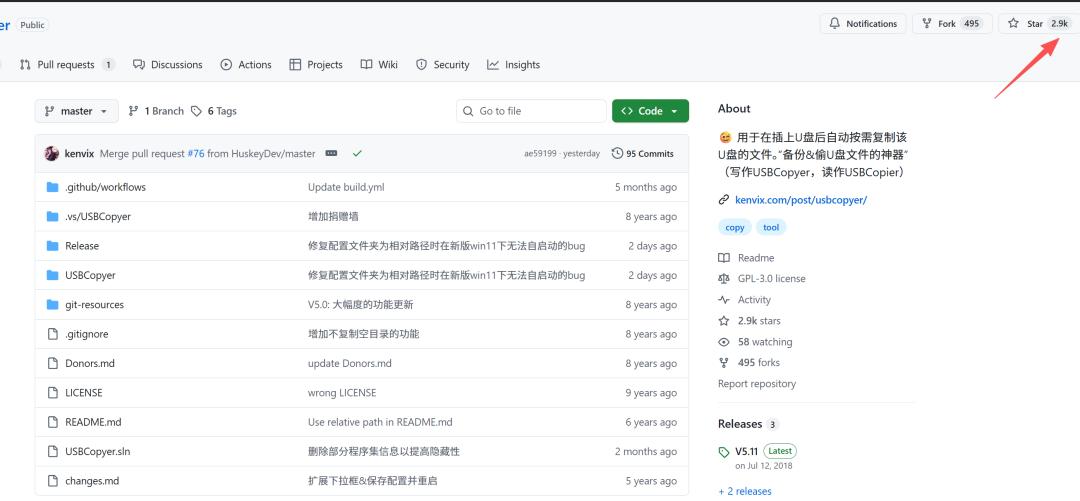Screen dimensions: 1080x501
Task: Click Report repository
Action: [x=757, y=384]
